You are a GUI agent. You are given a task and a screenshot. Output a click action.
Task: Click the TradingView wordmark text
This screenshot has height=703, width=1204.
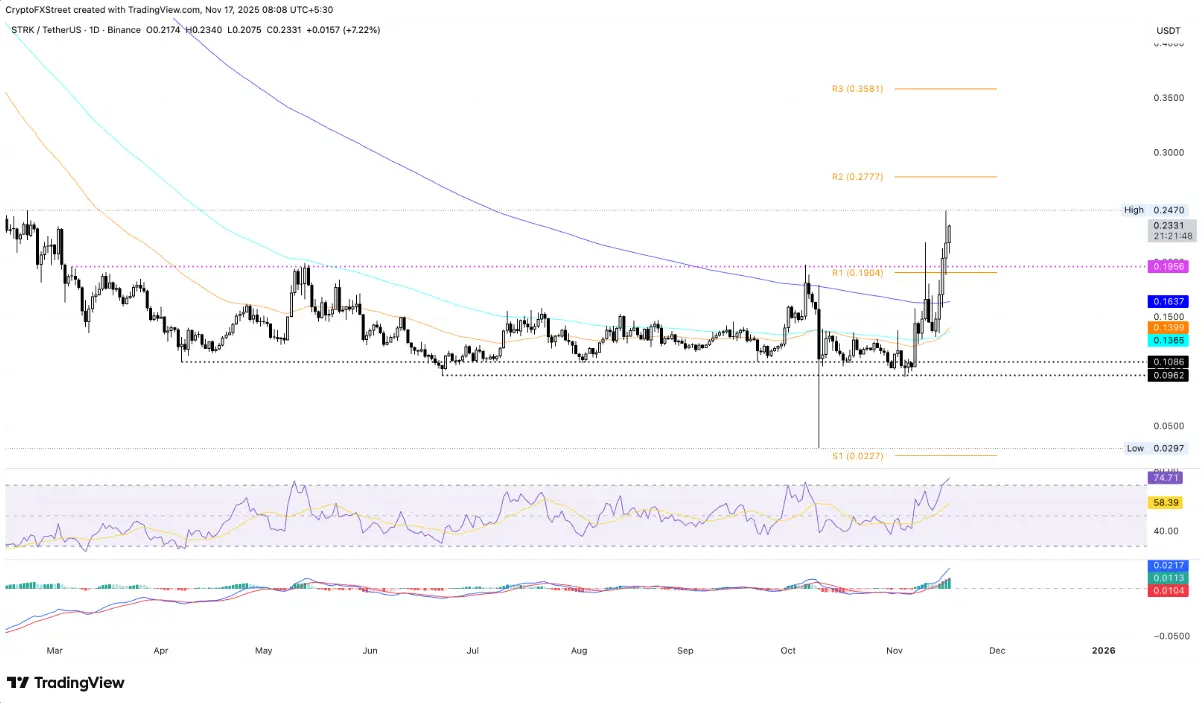[80, 683]
